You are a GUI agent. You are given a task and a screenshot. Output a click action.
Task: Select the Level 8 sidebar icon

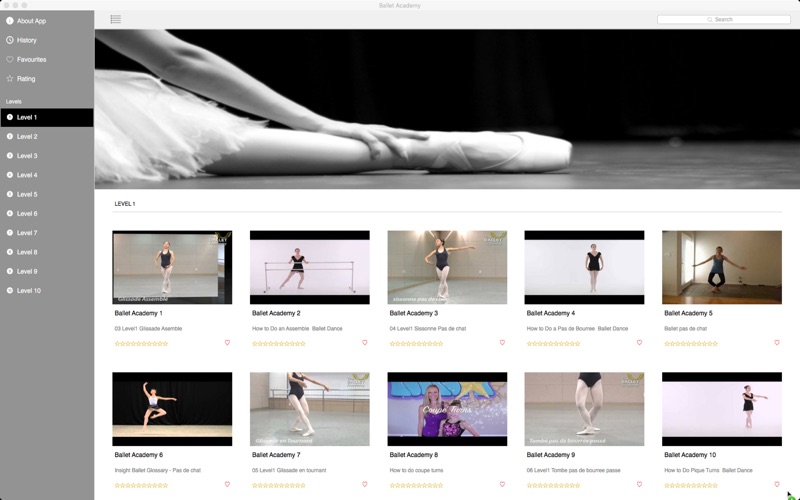coord(10,252)
